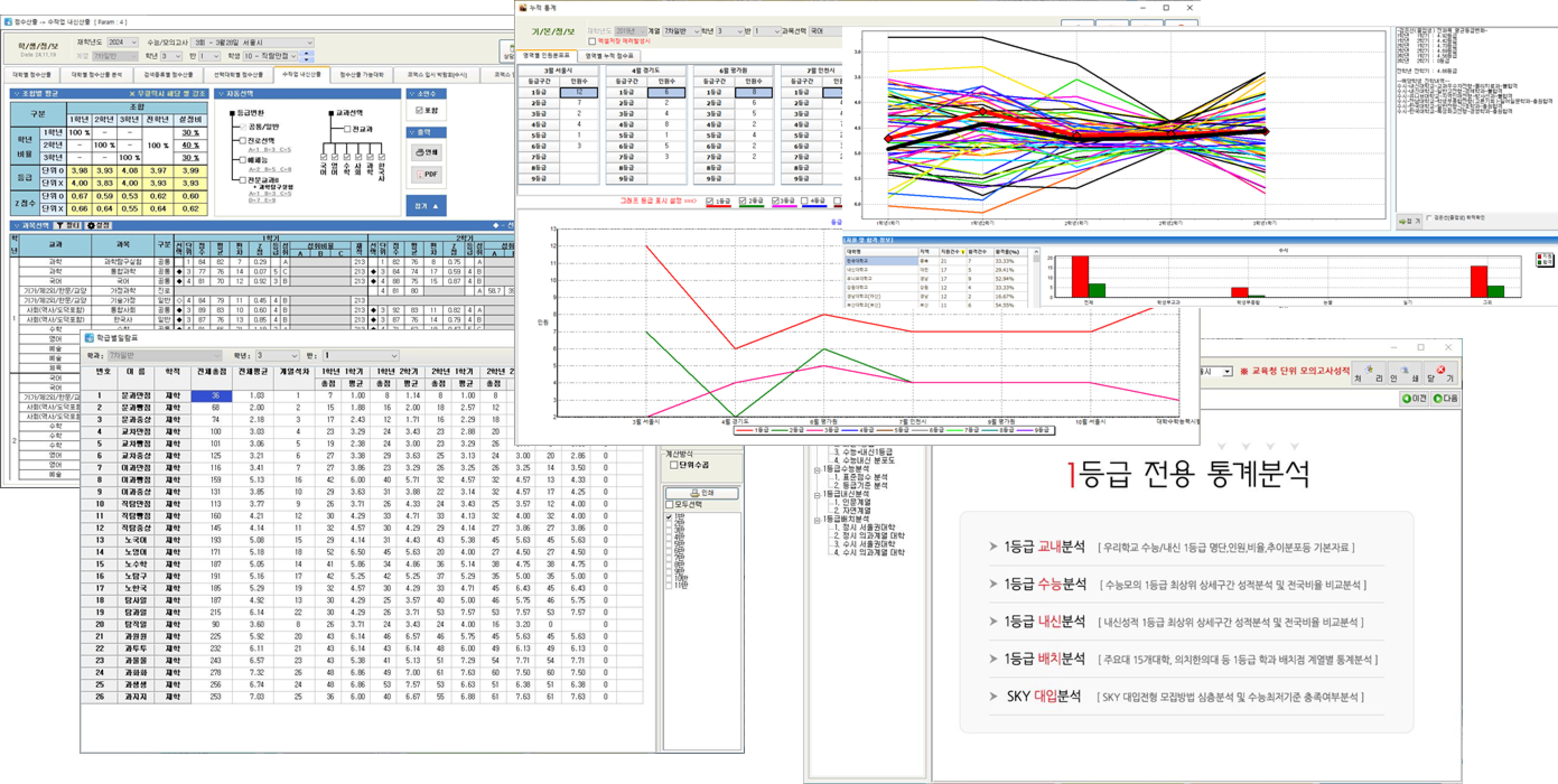Click the red 1등급 legend color line
Viewport: 1558px width, 784px height.
click(x=745, y=430)
